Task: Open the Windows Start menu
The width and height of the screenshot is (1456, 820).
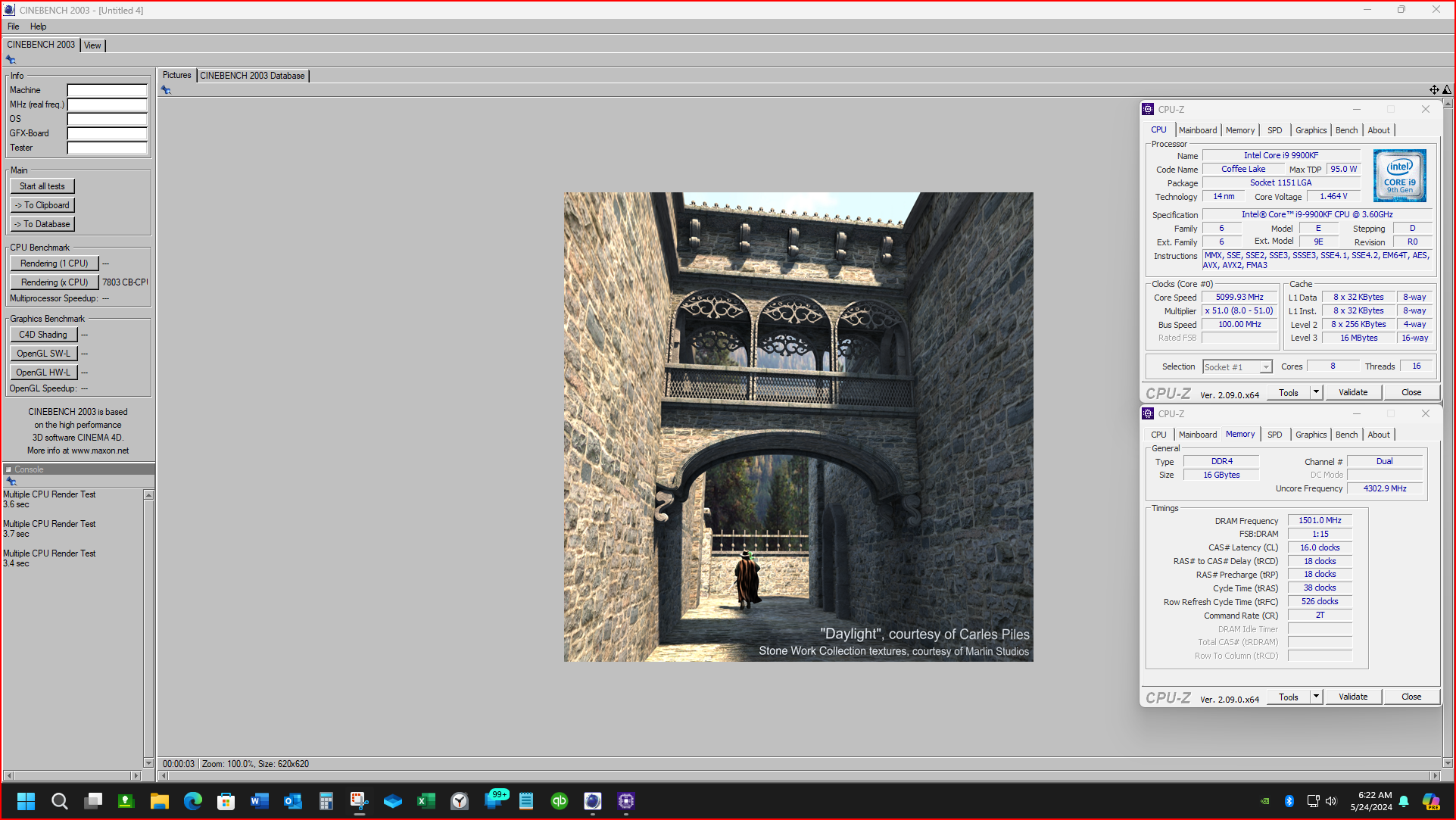Action: [26, 800]
